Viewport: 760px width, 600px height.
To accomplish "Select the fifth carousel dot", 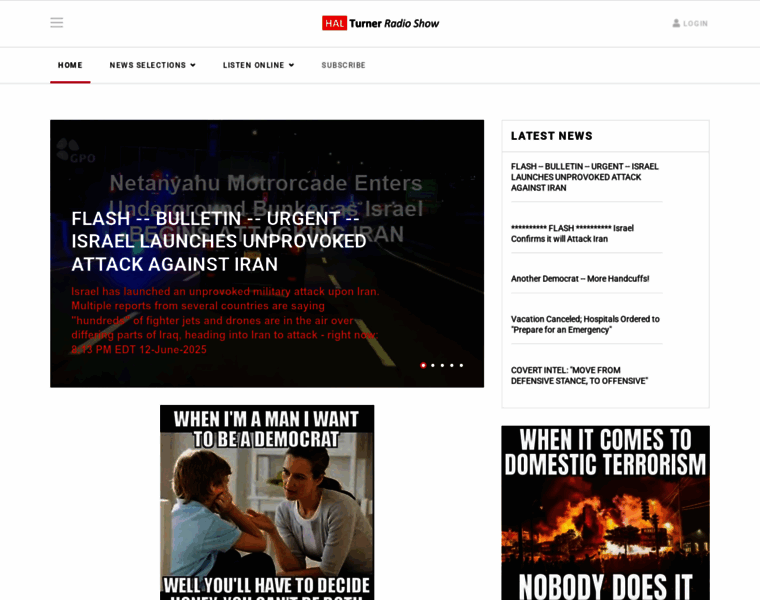I will point(461,365).
